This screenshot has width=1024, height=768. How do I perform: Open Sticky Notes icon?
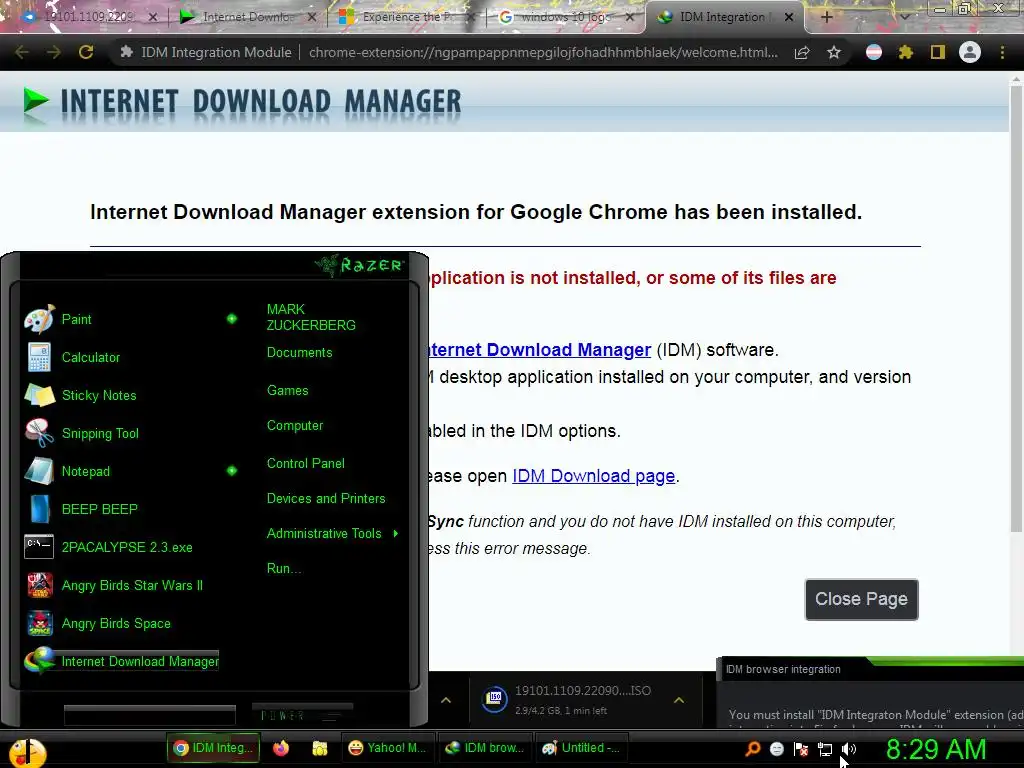point(39,395)
